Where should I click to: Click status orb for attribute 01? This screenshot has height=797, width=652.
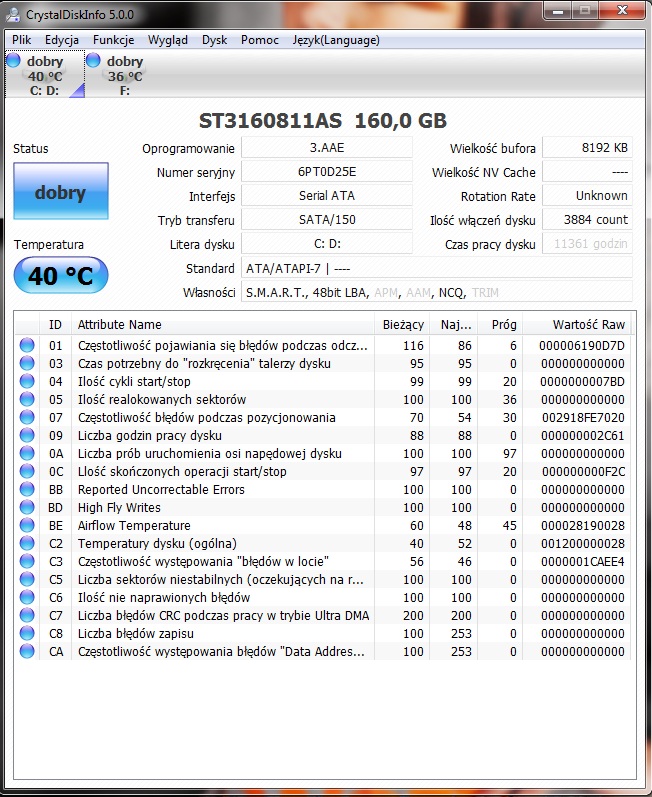click(x=27, y=345)
